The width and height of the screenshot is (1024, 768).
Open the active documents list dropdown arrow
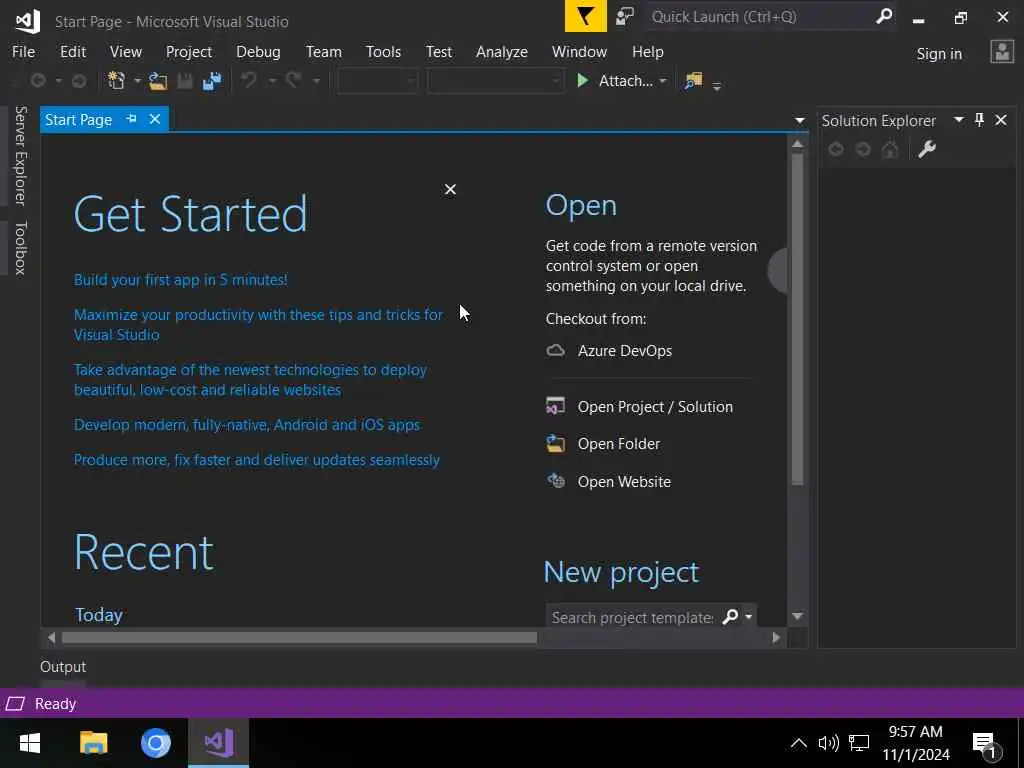click(x=799, y=120)
